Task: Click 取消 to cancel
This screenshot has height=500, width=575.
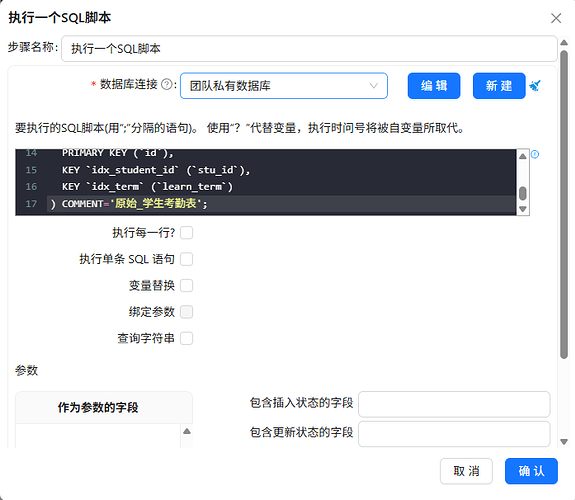Action: [x=466, y=471]
